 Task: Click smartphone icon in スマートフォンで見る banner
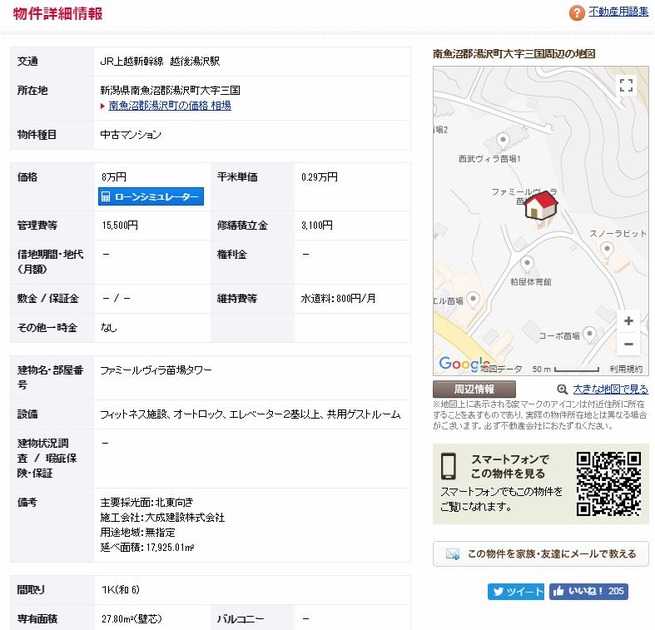[449, 466]
